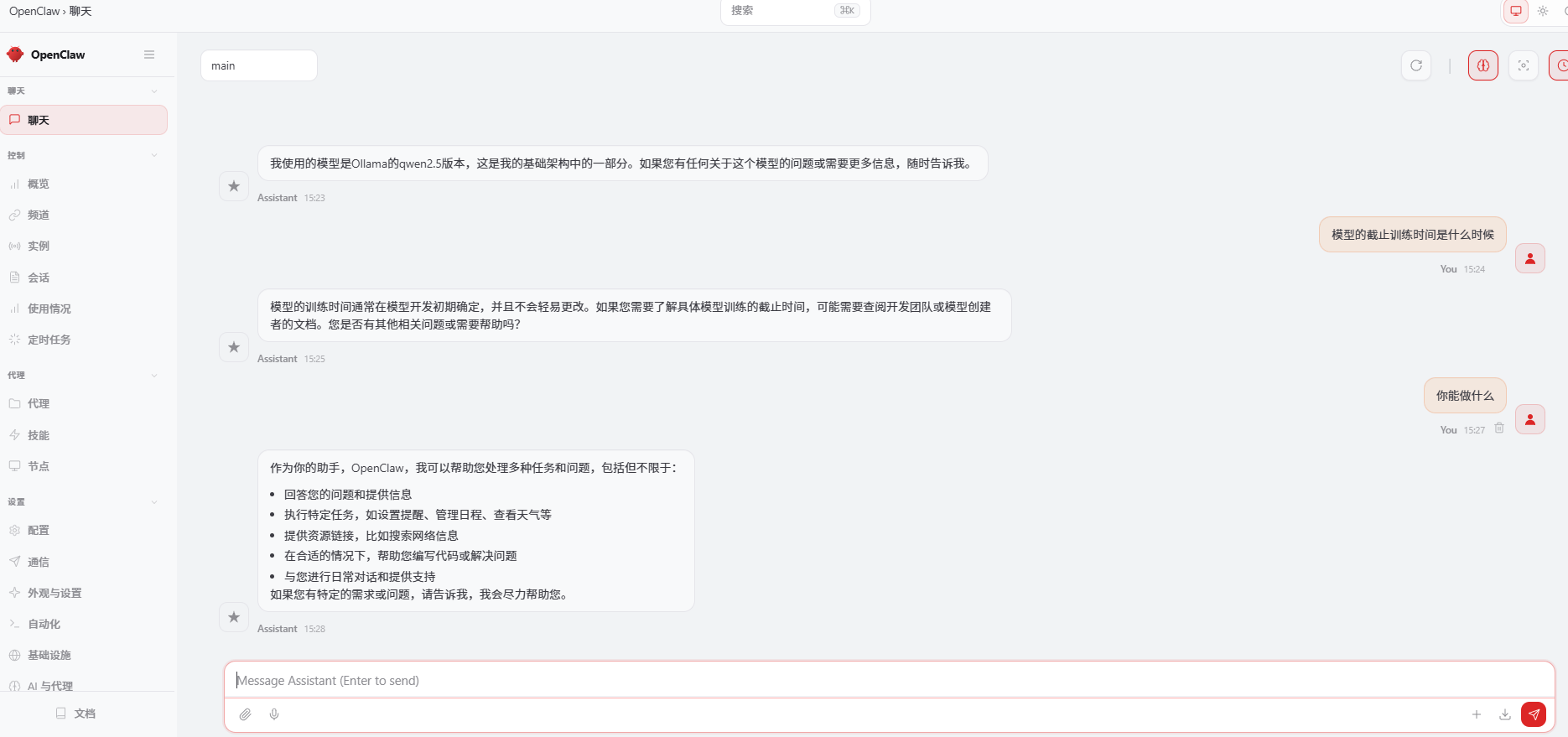Open 会话 sessions in sidebar
The image size is (1568, 737).
(84, 278)
